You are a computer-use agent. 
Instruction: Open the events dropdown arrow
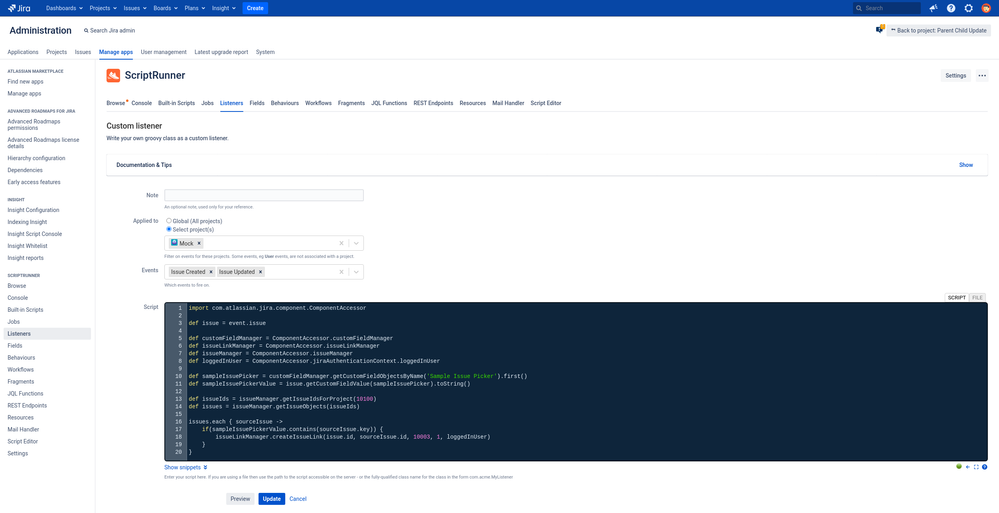pyautogui.click(x=356, y=271)
